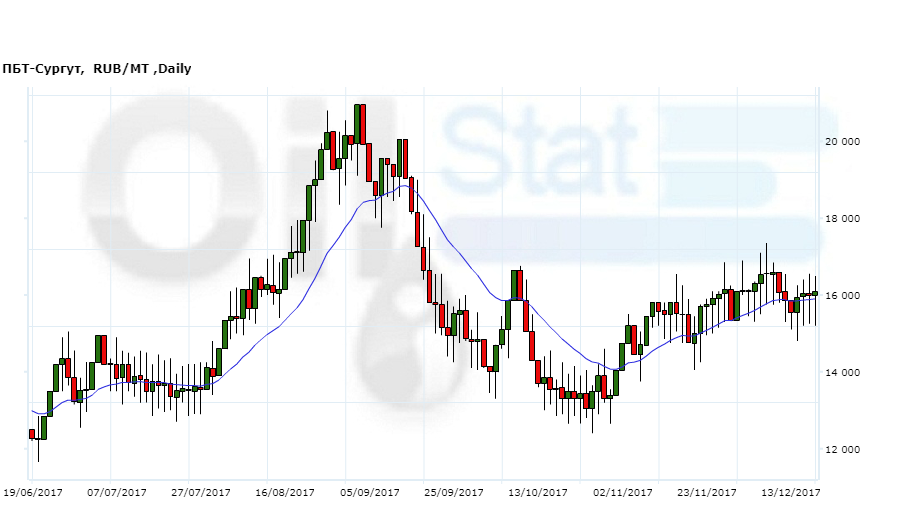The height and width of the screenshot is (509, 909).
Task: Select the 18 000 price axis label
Action: tap(842, 219)
